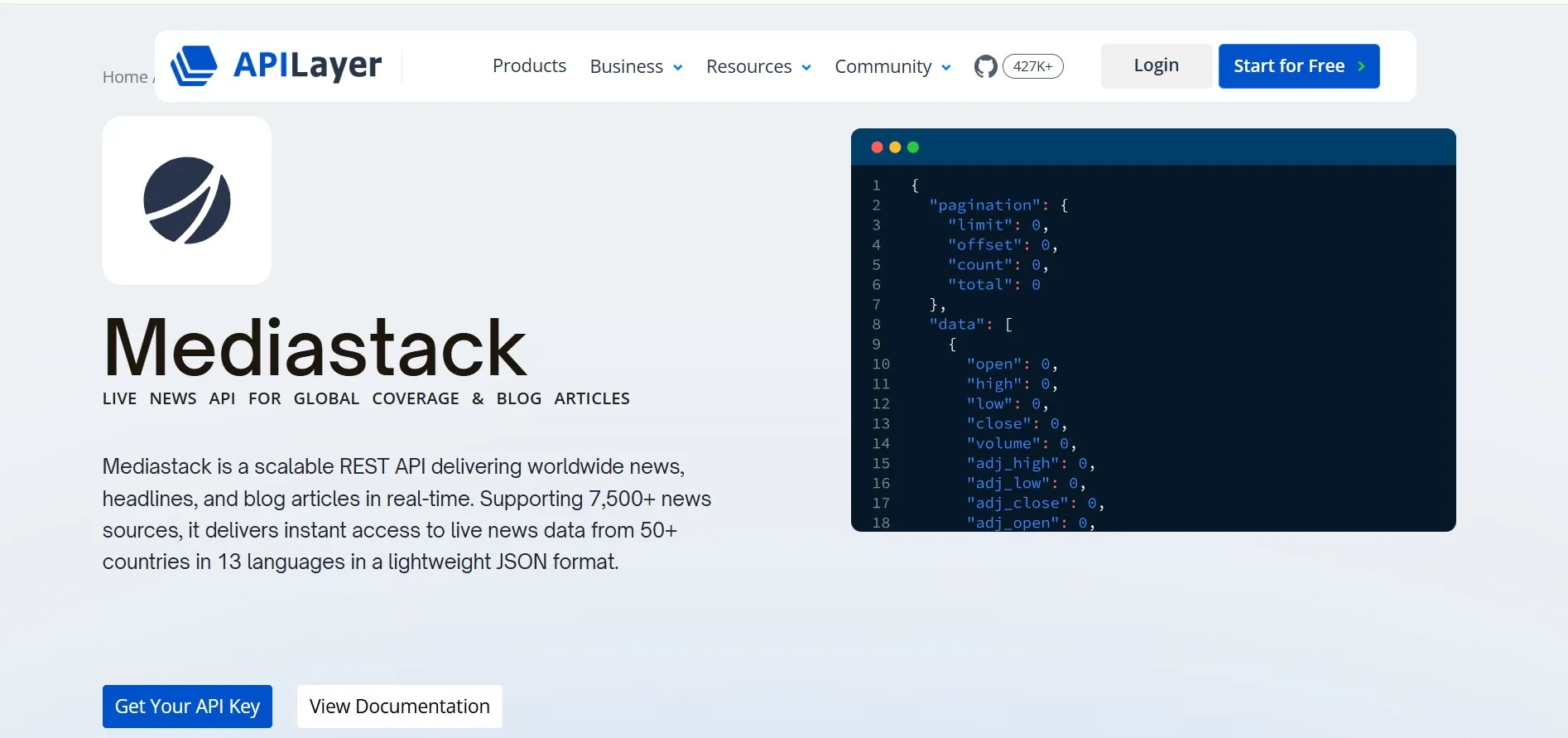Open the Products menu item
Screen dimensions: 1568x738
pos(529,65)
